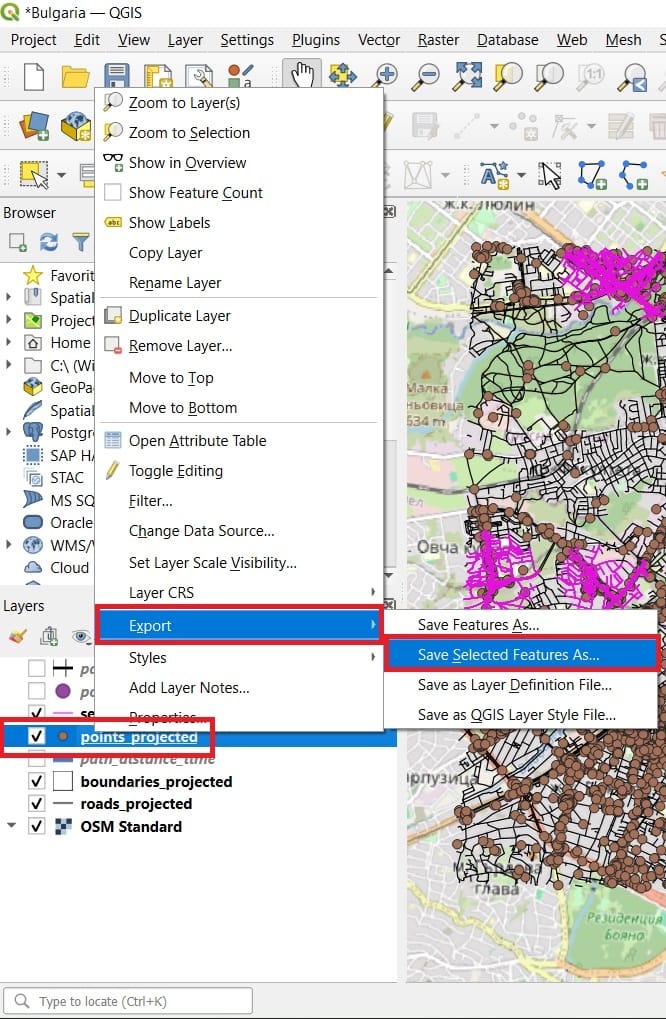This screenshot has width=666, height=1019.
Task: Open the Raster menu
Action: [x=438, y=40]
